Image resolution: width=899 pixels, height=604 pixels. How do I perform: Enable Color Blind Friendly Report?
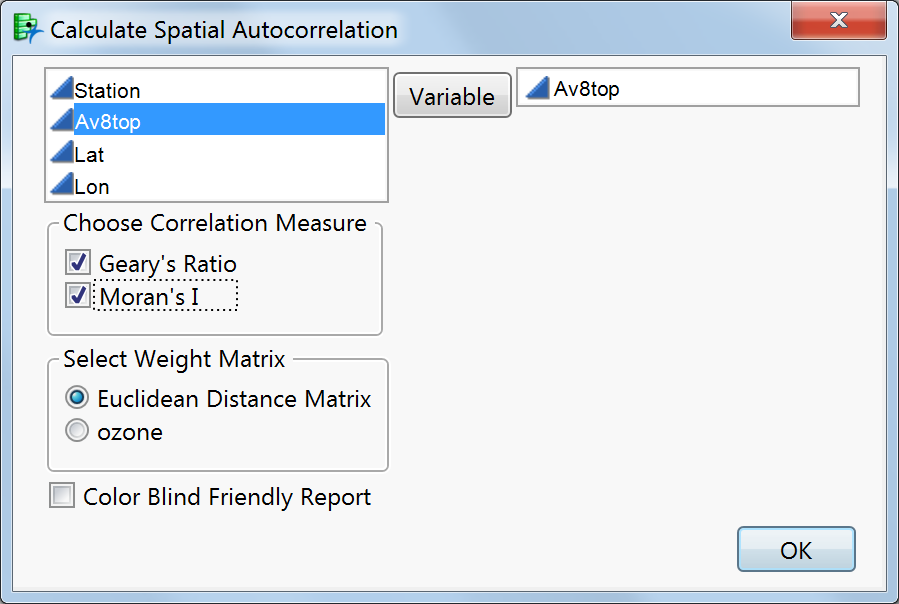(x=61, y=495)
